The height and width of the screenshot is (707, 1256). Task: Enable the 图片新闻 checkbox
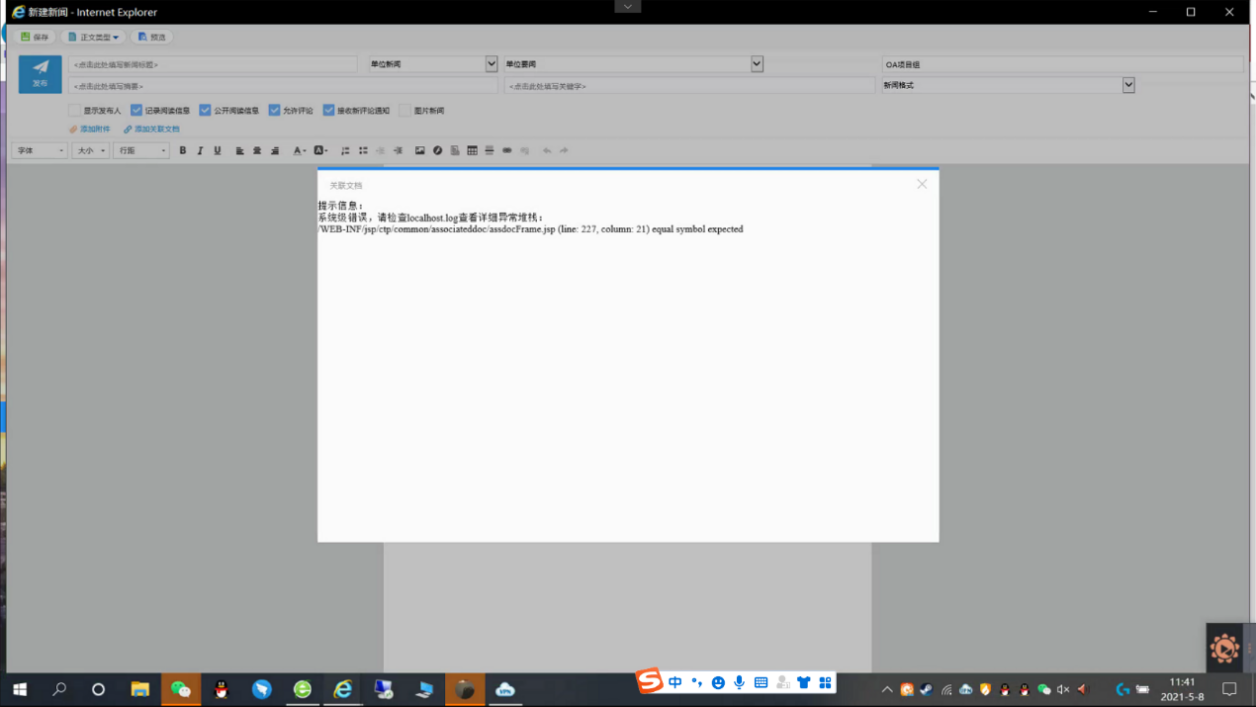[405, 110]
